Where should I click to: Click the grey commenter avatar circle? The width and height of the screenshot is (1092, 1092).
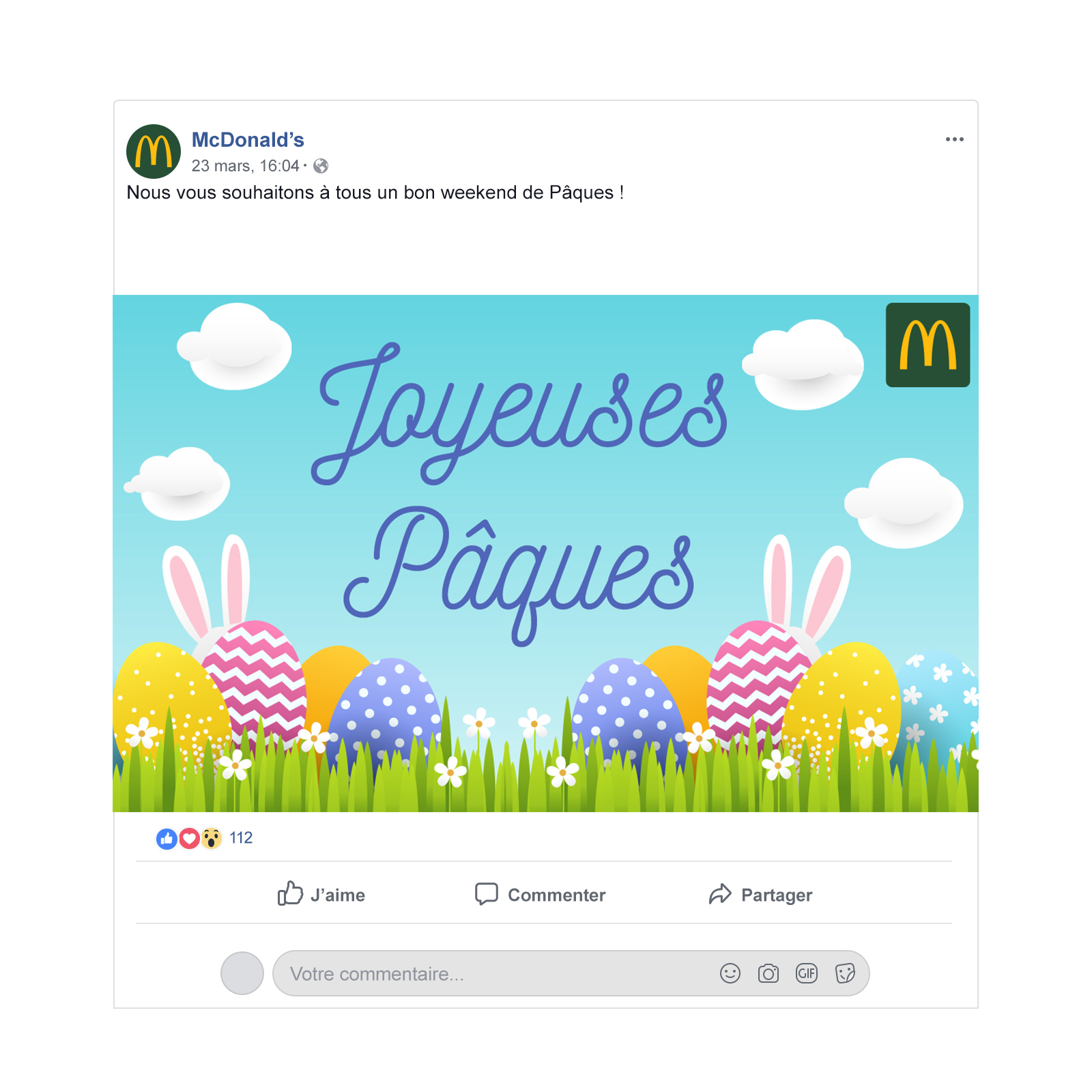click(242, 973)
